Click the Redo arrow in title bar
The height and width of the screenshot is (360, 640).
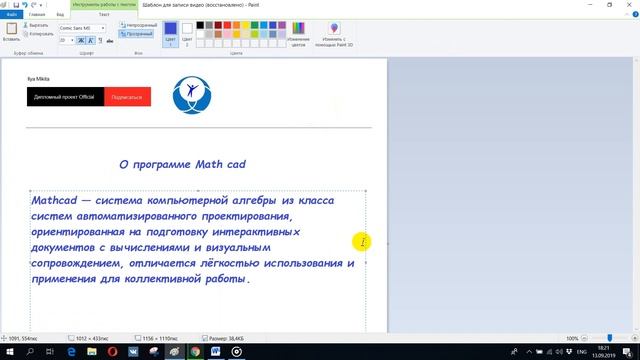point(34,5)
